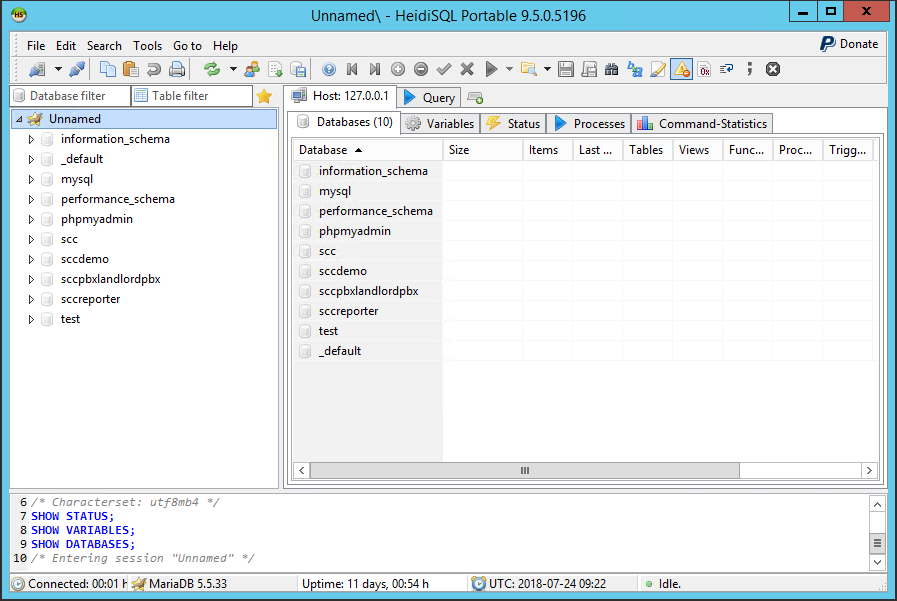
Task: Click the Open SQL file folder icon
Action: click(x=529, y=70)
